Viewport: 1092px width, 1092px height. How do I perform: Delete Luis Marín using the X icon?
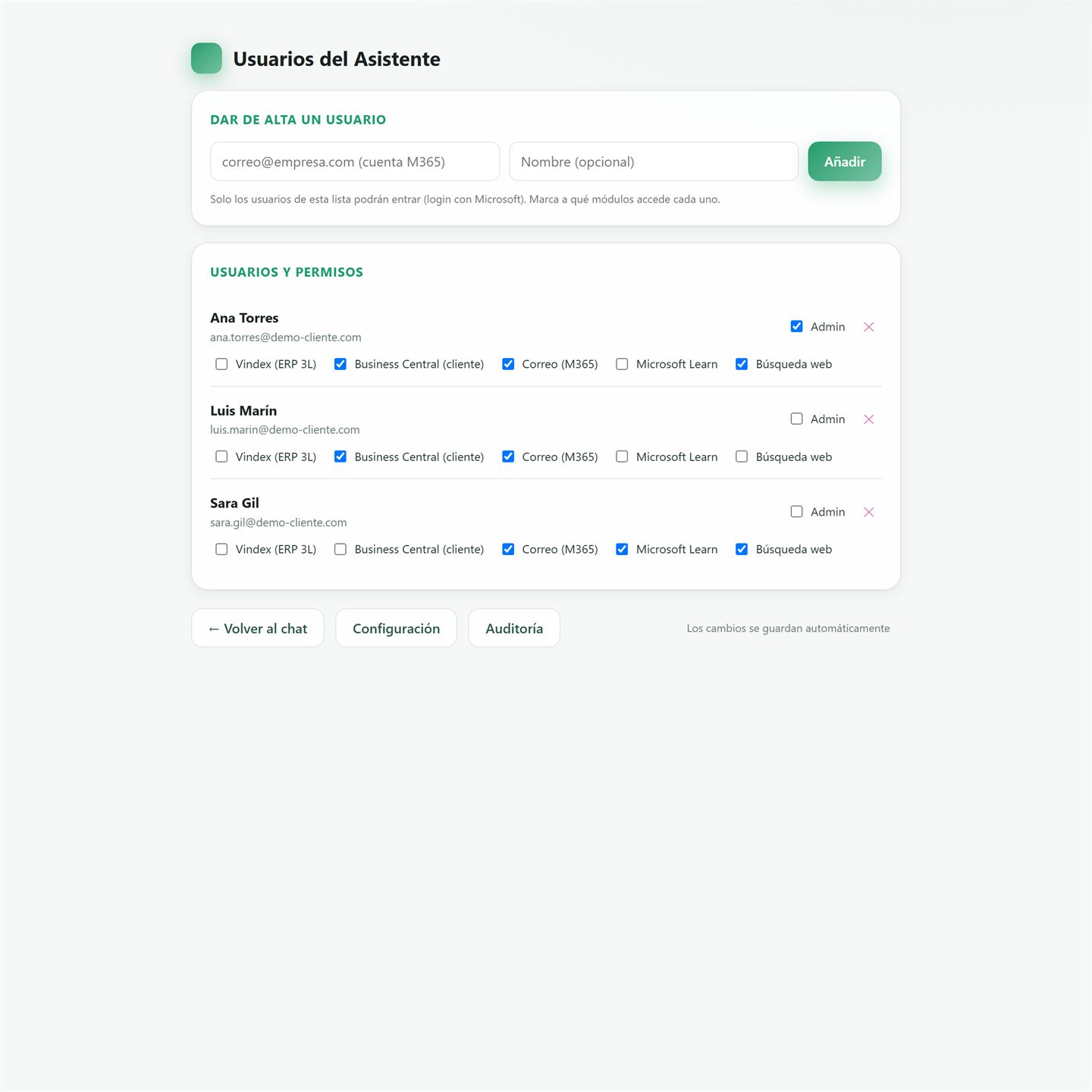pyautogui.click(x=869, y=419)
